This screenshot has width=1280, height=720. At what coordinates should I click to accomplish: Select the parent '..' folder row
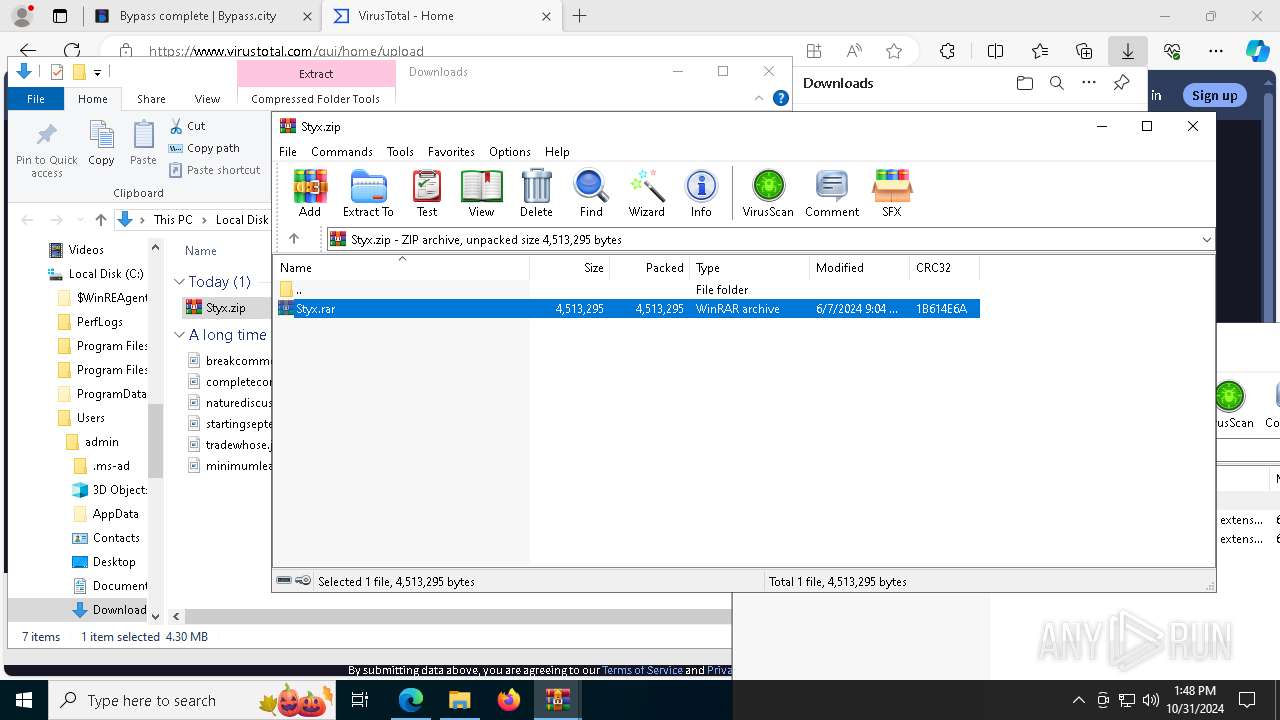[x=628, y=290]
